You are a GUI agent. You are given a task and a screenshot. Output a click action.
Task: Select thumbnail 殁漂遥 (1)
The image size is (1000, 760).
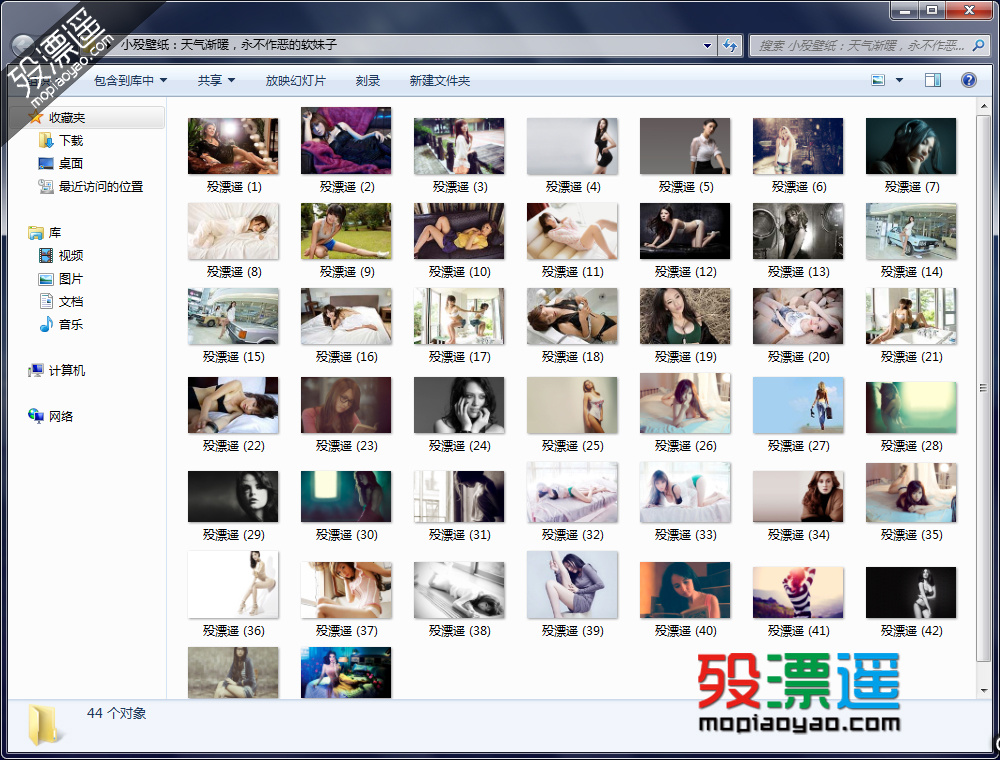233,146
